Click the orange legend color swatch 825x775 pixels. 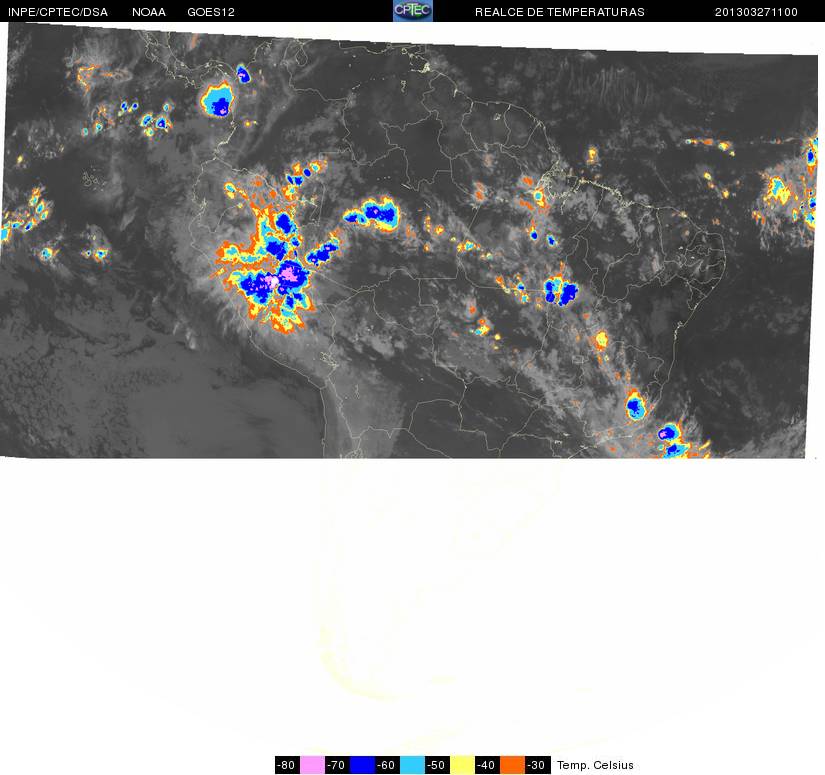[512, 765]
